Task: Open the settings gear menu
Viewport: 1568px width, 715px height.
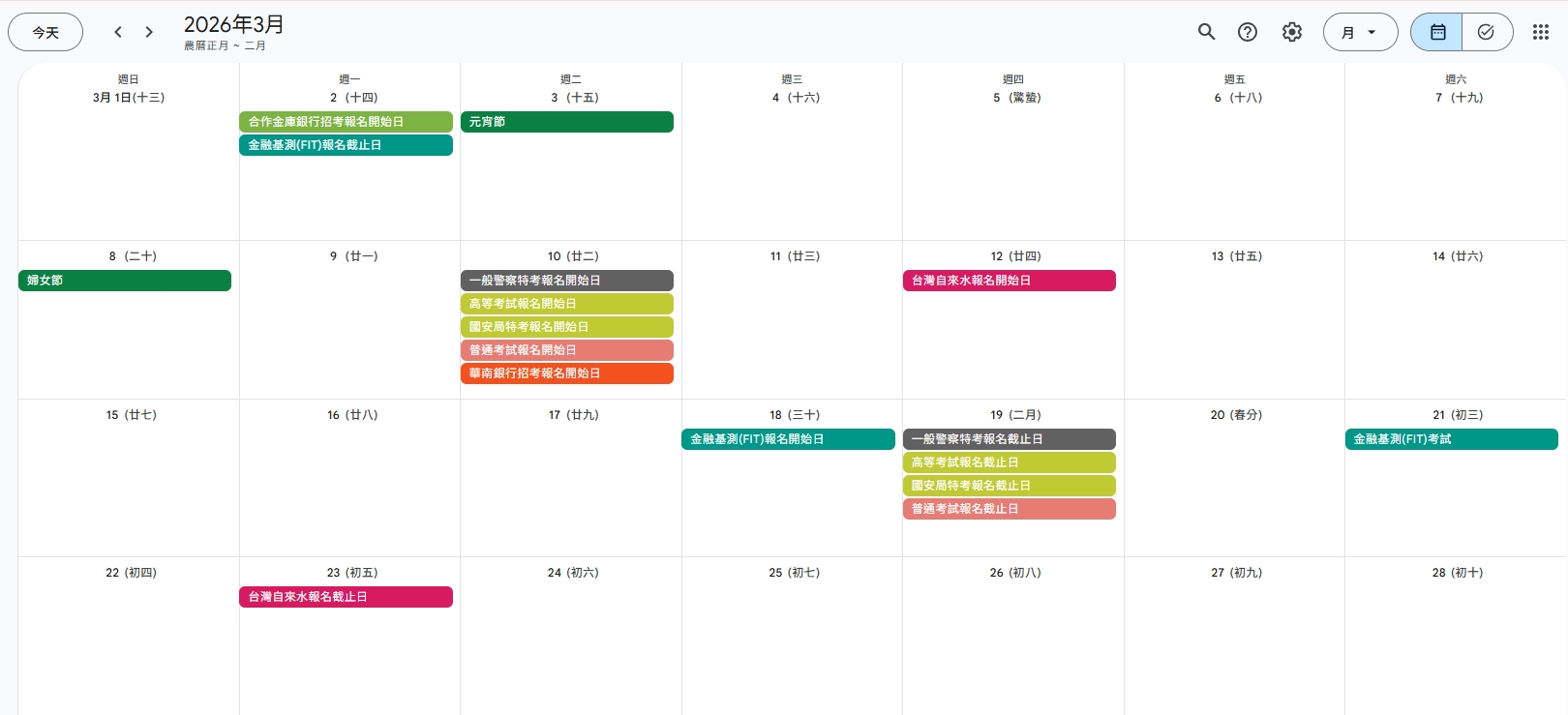Action: tap(1292, 32)
